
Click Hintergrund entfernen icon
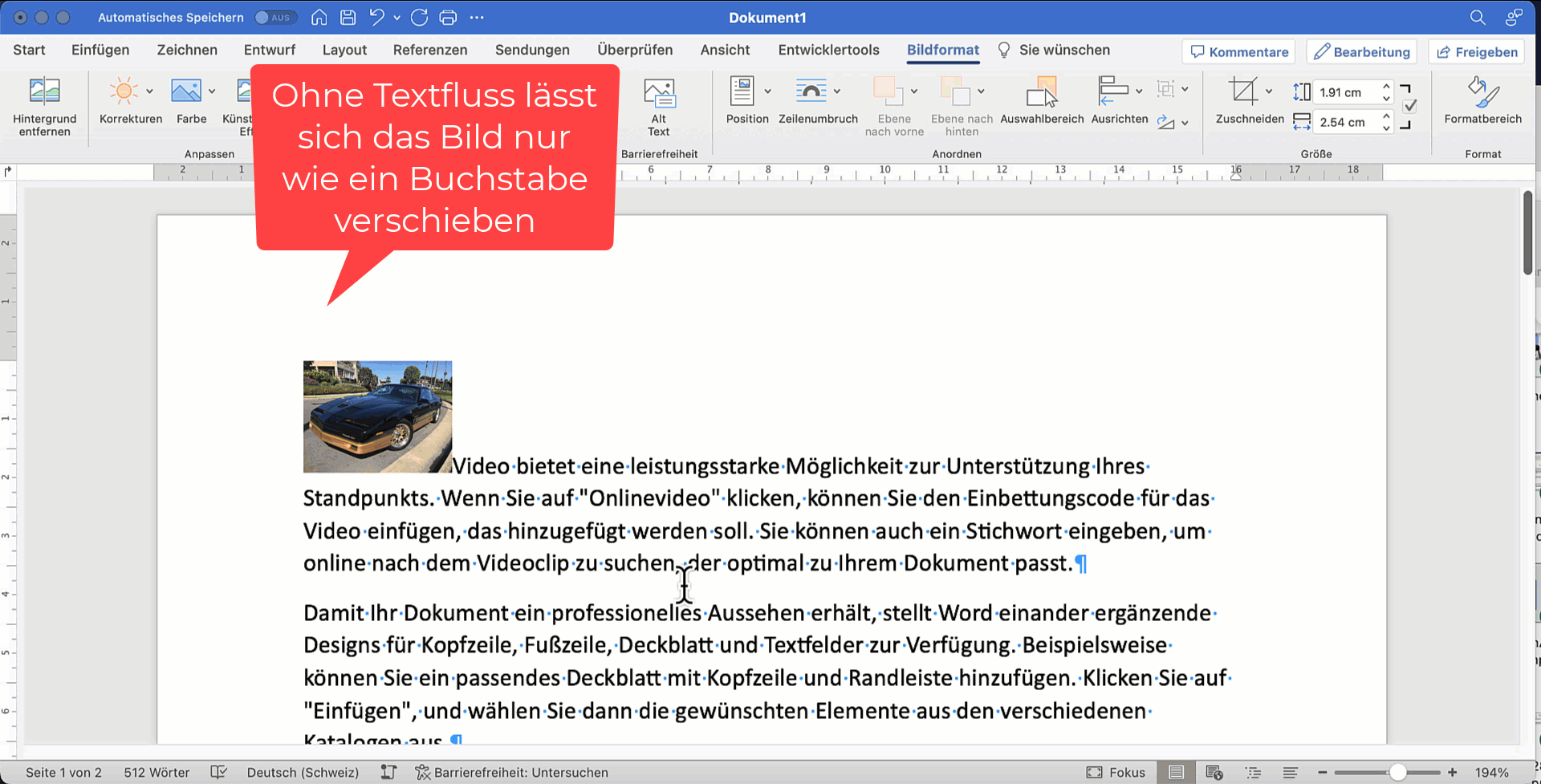coord(44,91)
